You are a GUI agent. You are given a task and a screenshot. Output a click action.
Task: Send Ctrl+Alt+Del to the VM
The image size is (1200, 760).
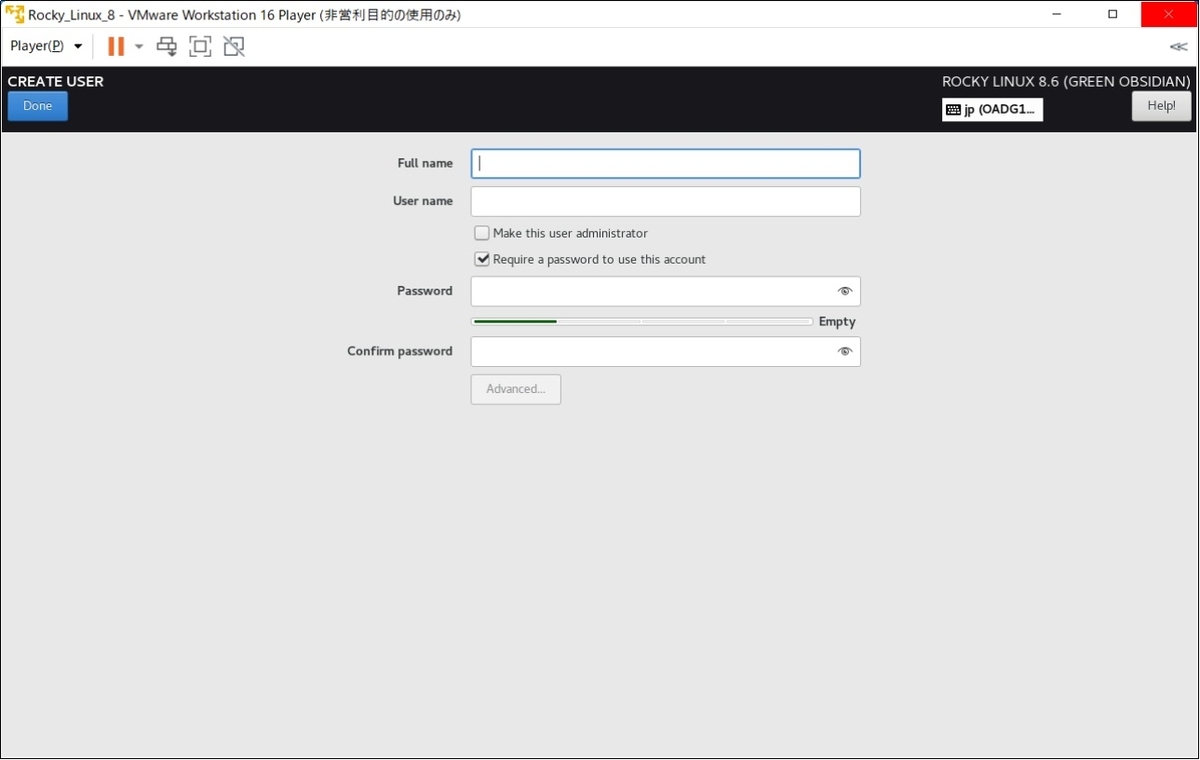tap(166, 46)
